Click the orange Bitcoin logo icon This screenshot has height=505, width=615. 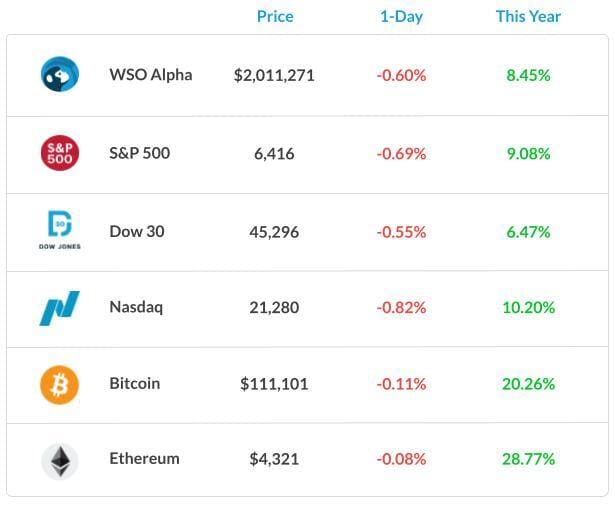point(60,385)
